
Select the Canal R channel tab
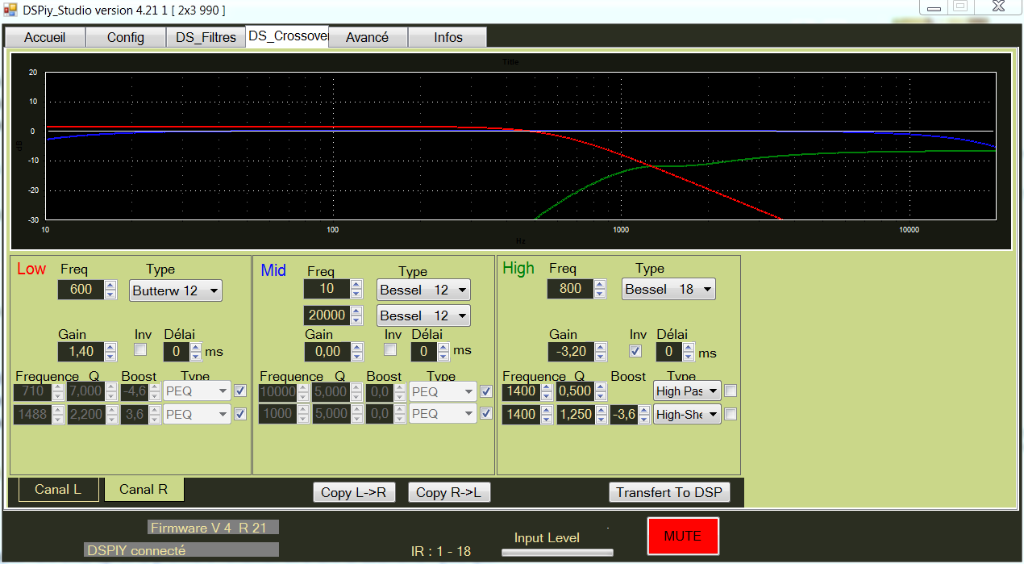(x=143, y=489)
